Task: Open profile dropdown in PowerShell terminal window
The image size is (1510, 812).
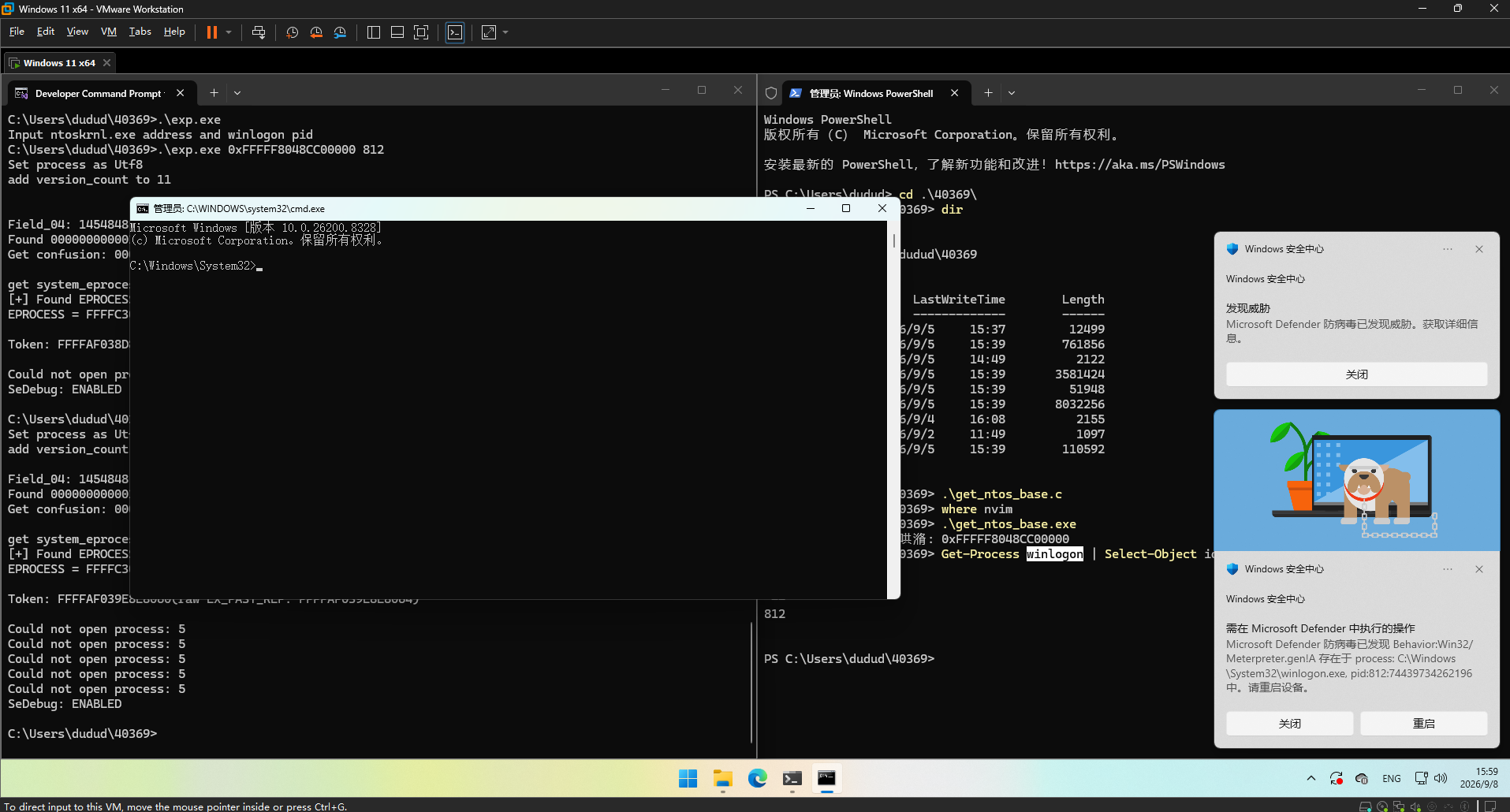Action: (x=1012, y=93)
